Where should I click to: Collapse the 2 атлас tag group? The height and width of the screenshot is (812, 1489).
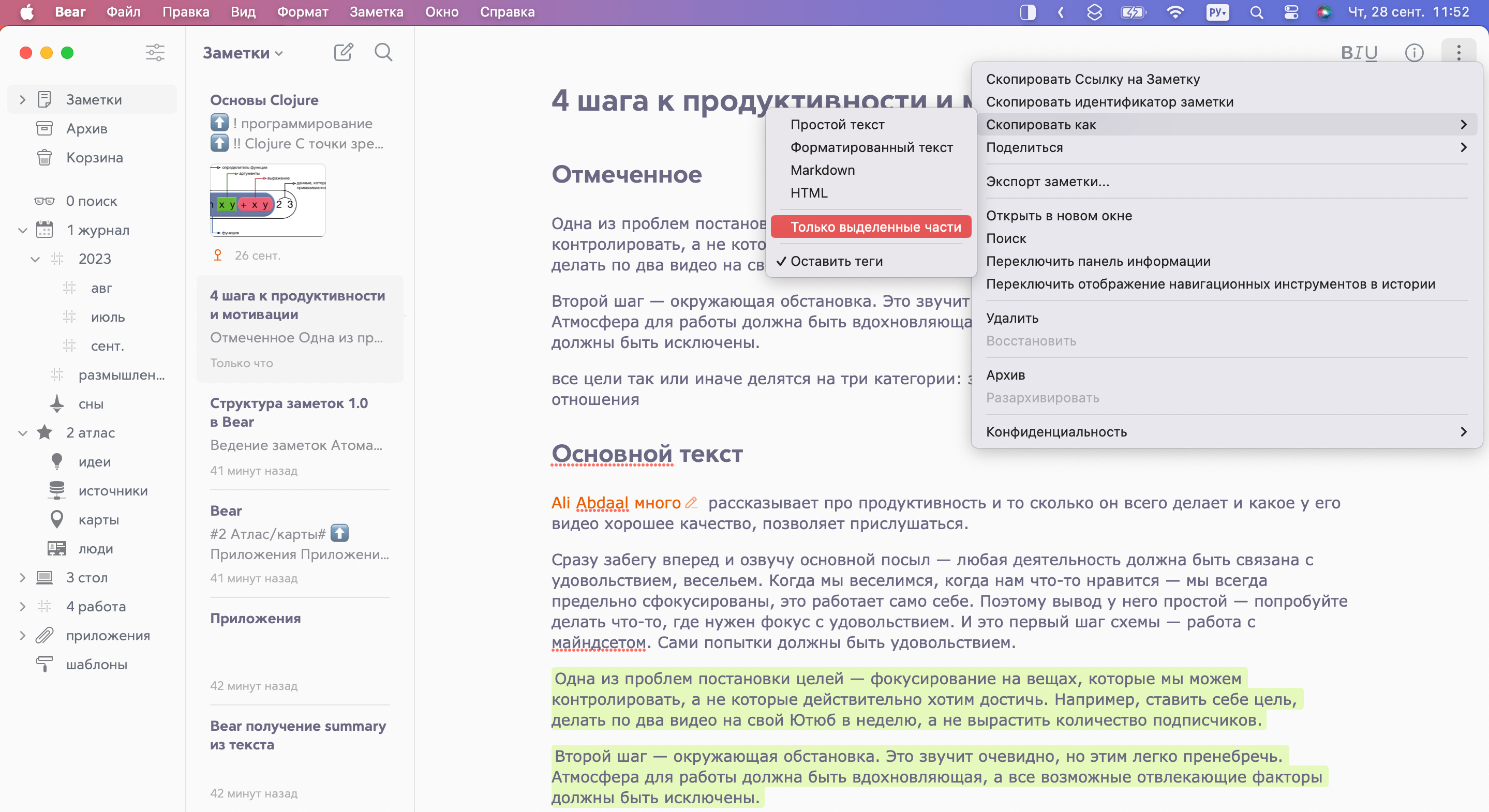coord(23,432)
